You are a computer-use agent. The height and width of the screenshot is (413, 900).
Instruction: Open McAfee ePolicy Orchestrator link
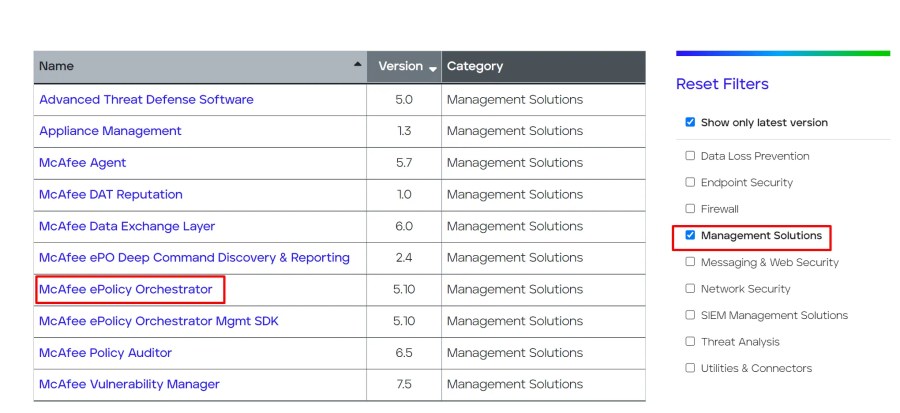(x=126, y=290)
